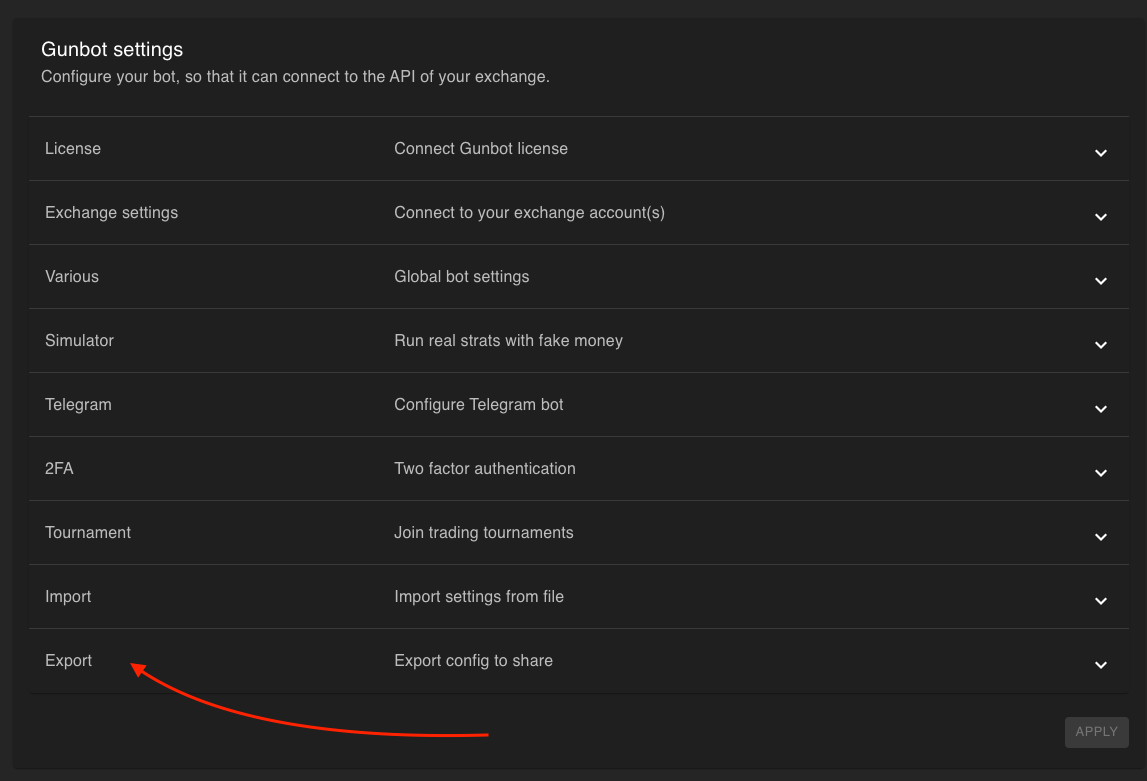Click 'Connect to your exchange account(s)' text
Viewport: 1147px width, 781px height.
[x=529, y=213]
